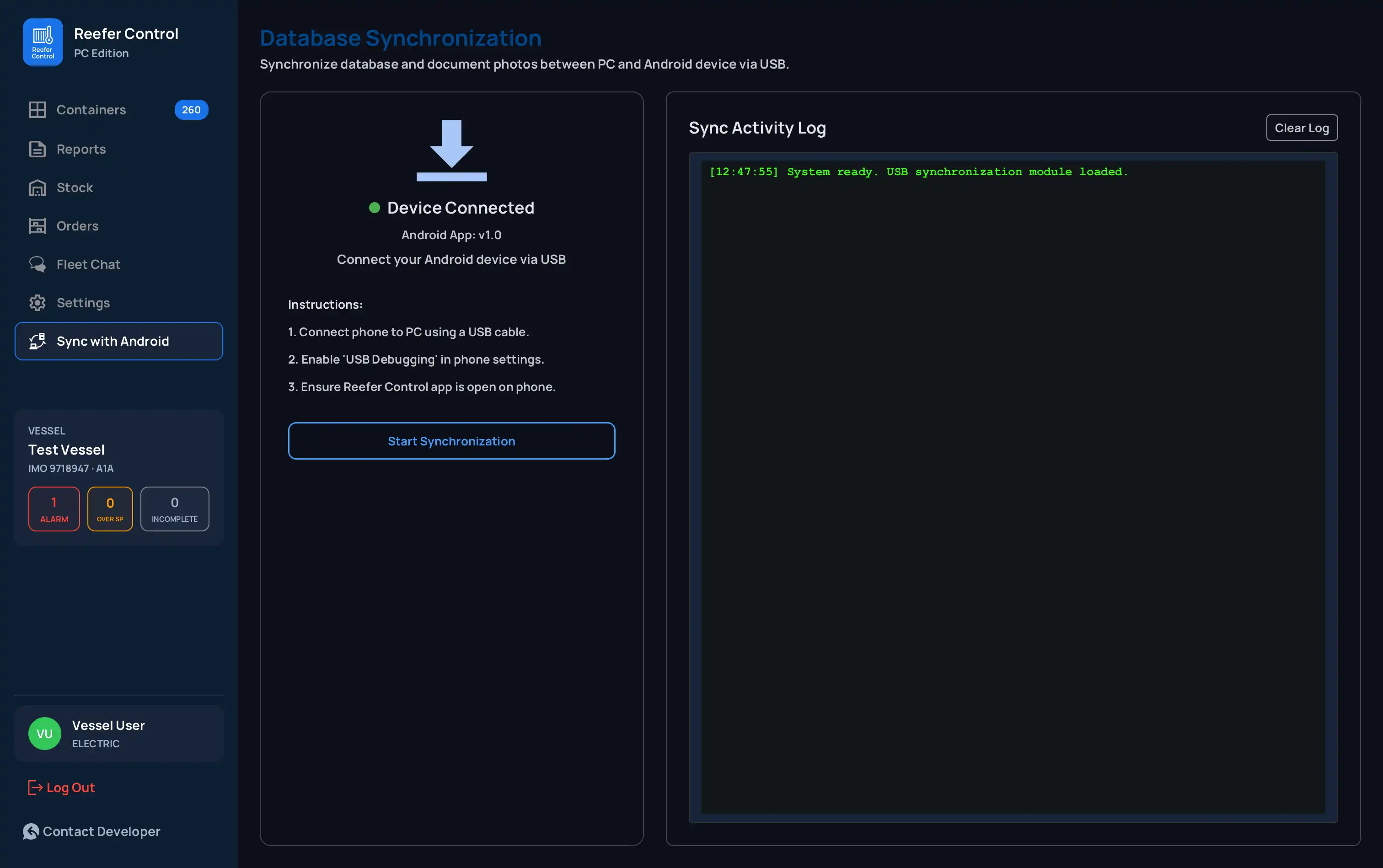
Task: Open the Settings page
Action: pos(119,303)
